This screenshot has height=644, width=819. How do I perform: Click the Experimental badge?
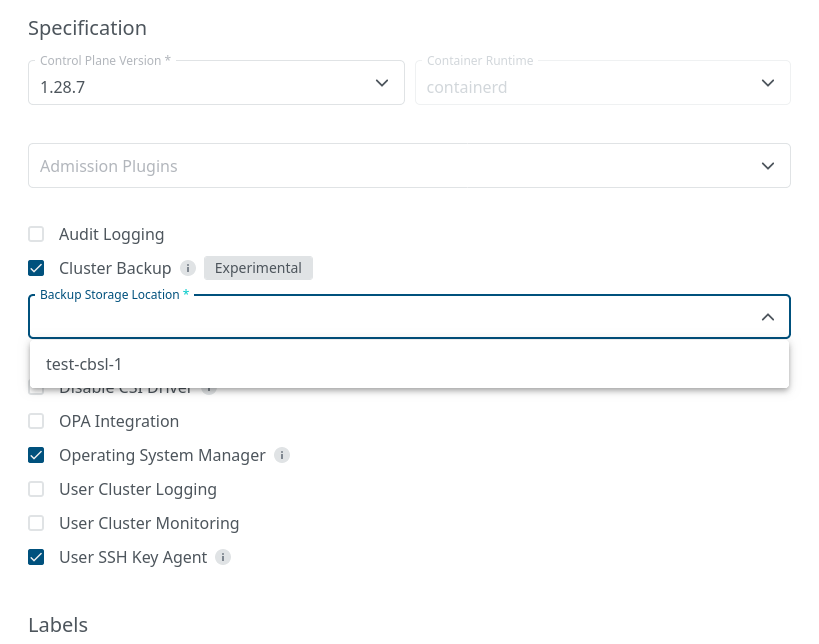pos(258,268)
